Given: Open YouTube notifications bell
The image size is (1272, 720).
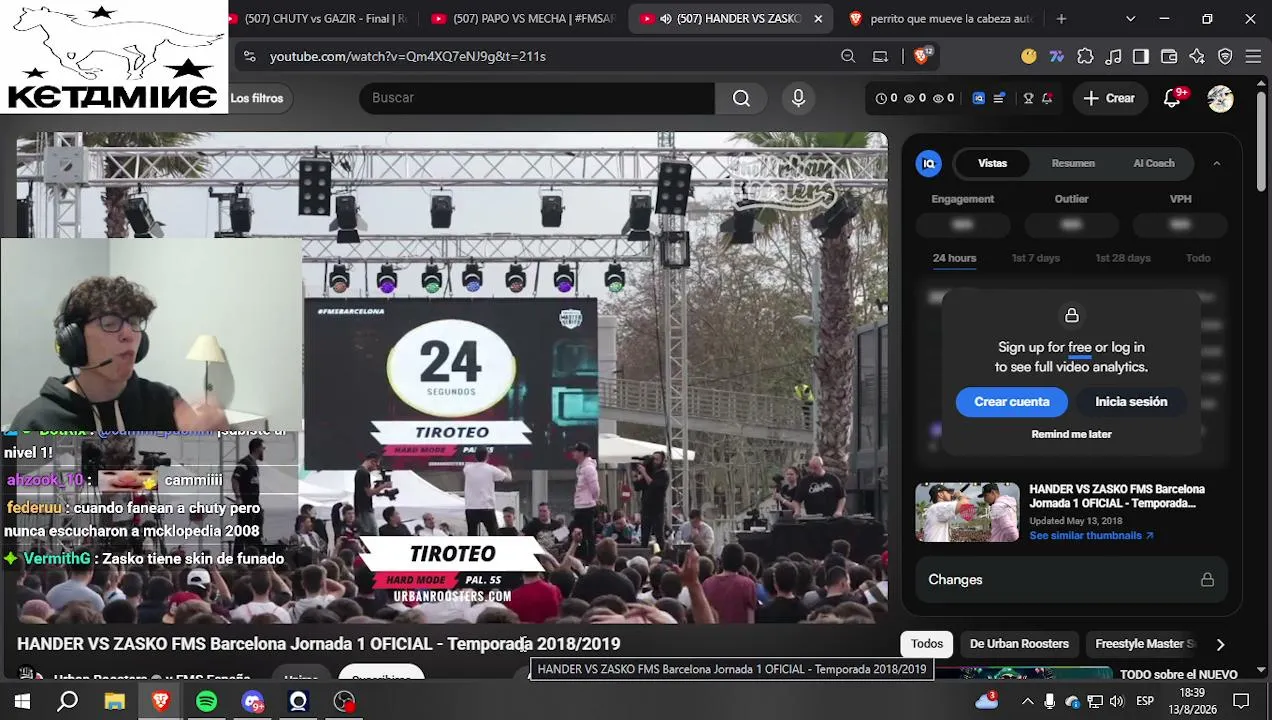Looking at the screenshot, I should pyautogui.click(x=1173, y=98).
